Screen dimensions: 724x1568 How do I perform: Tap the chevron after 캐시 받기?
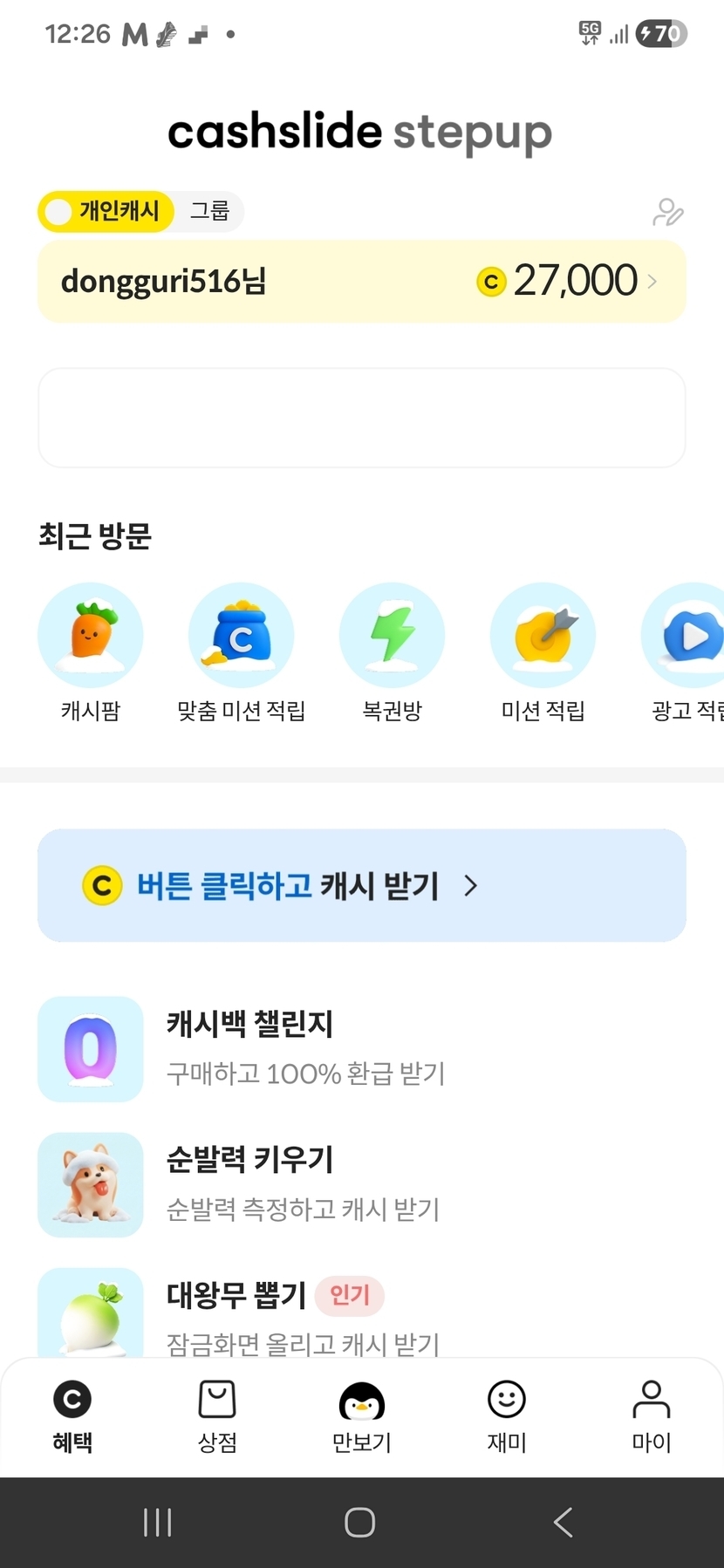tap(471, 886)
